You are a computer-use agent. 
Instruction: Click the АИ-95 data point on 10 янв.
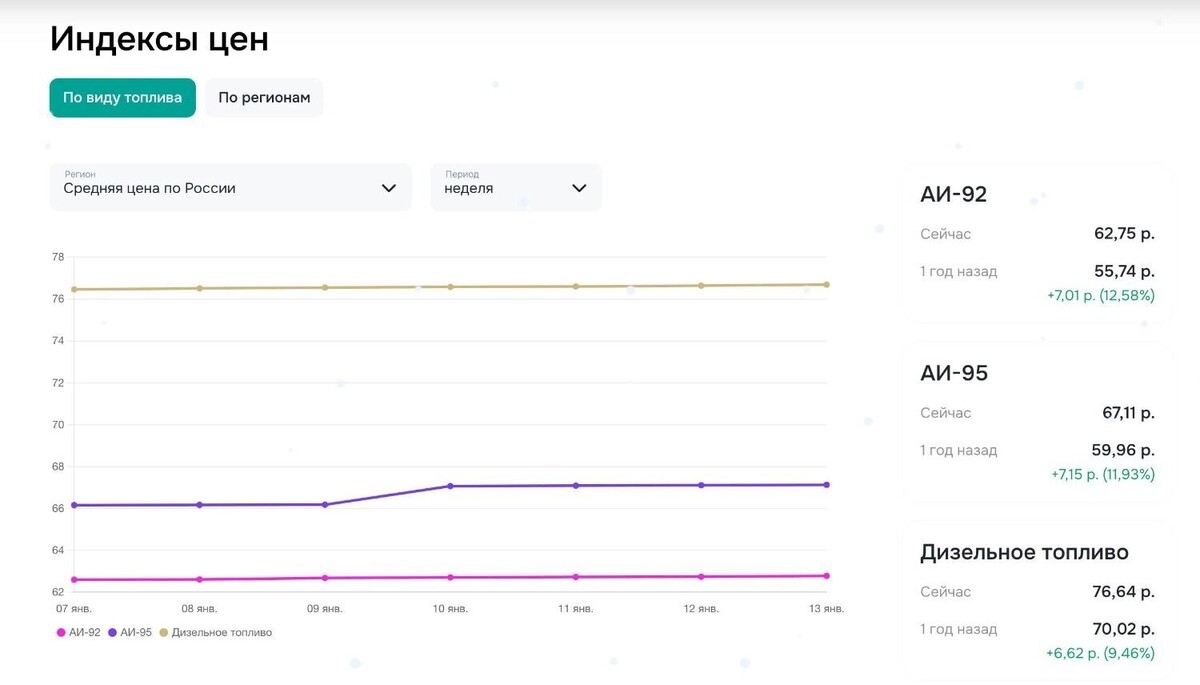tap(450, 486)
